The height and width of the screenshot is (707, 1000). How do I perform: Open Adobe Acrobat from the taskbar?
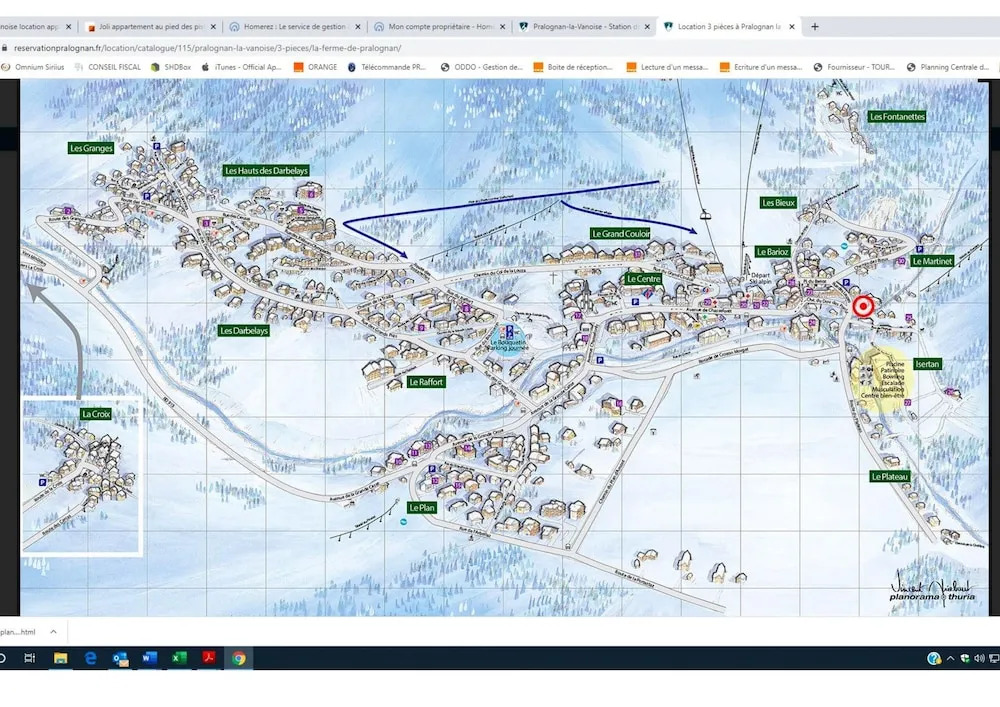(x=209, y=658)
